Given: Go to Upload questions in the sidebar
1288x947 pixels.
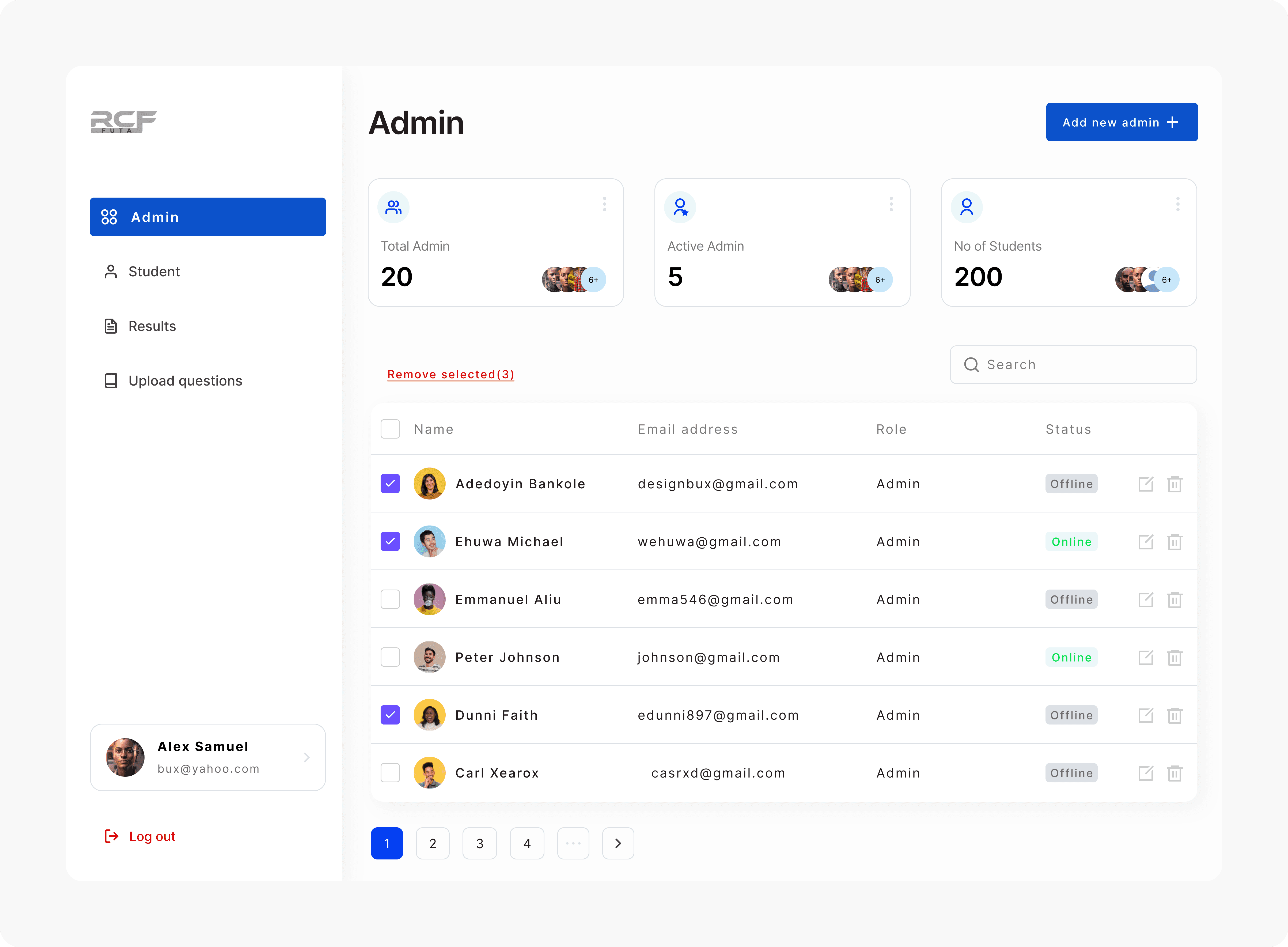Looking at the screenshot, I should 184,381.
